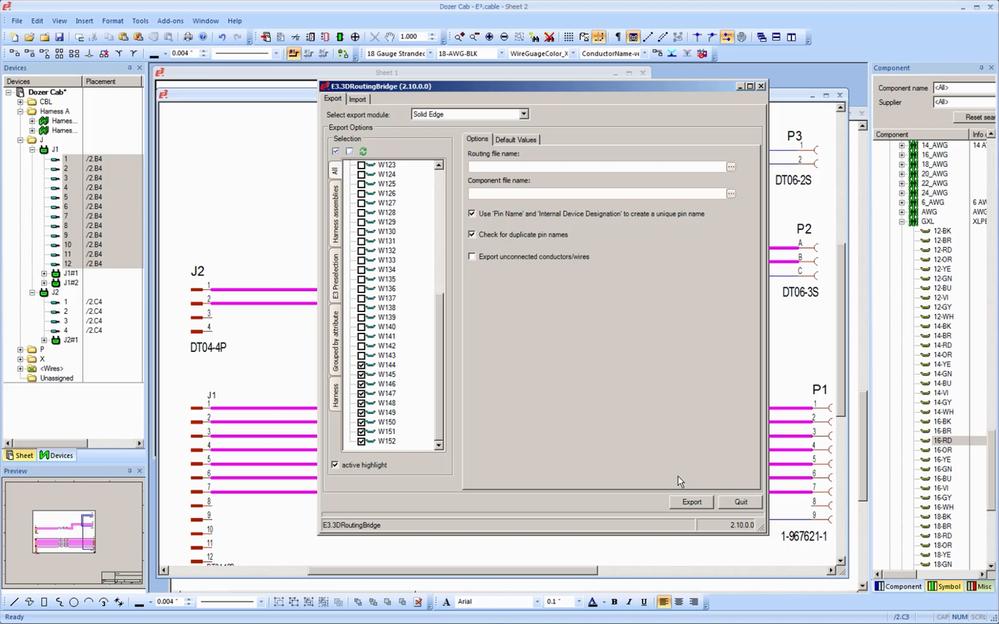Image resolution: width=999 pixels, height=624 pixels.
Task: Toggle 'Check for duplicate pin names' checkbox
Action: pyautogui.click(x=471, y=235)
